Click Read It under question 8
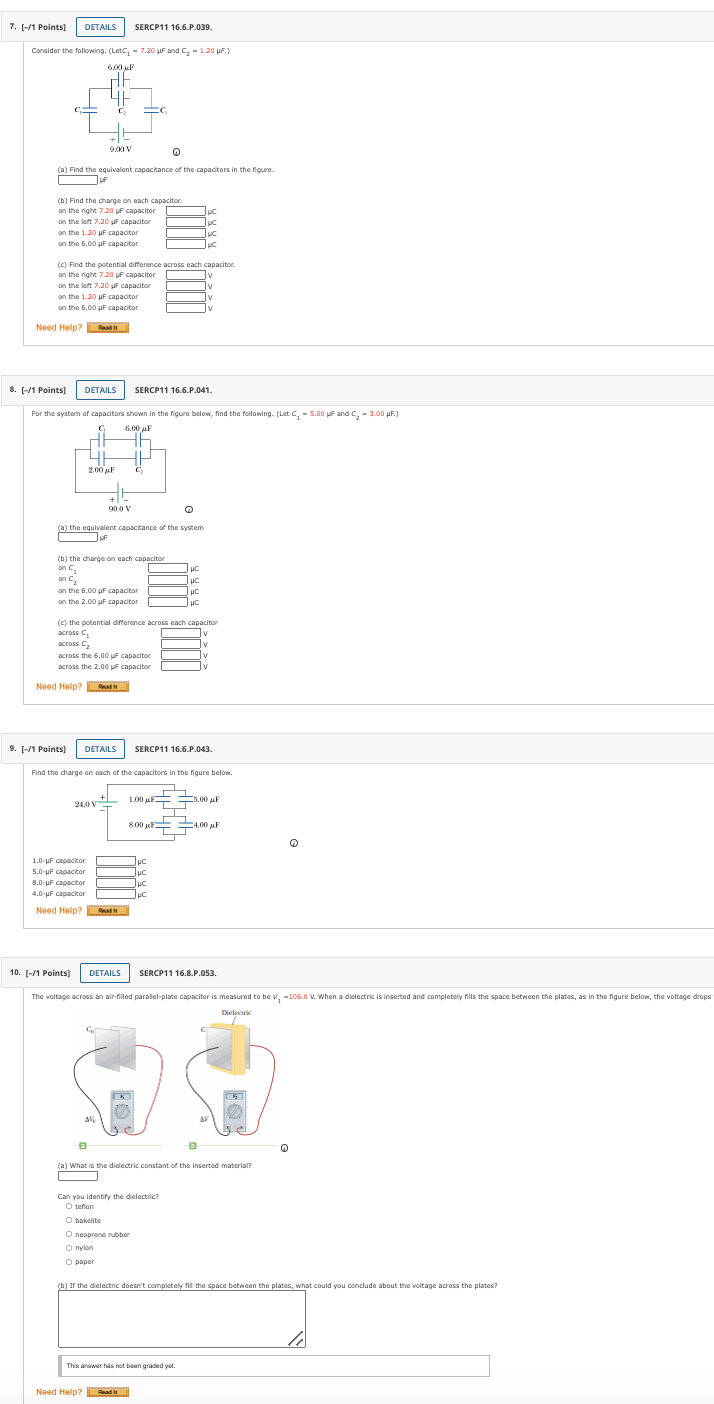This screenshot has width=714, height=1404. [x=108, y=686]
